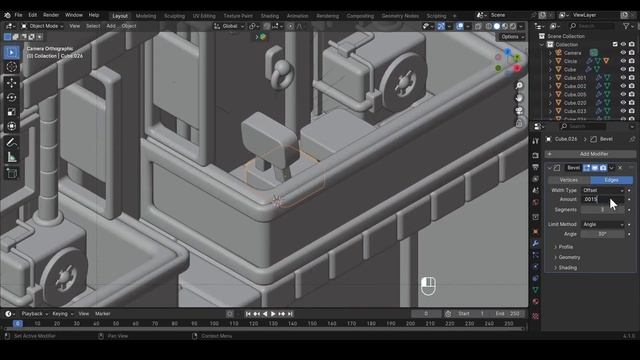Switch to the Sculpting workspace tab

(174, 16)
